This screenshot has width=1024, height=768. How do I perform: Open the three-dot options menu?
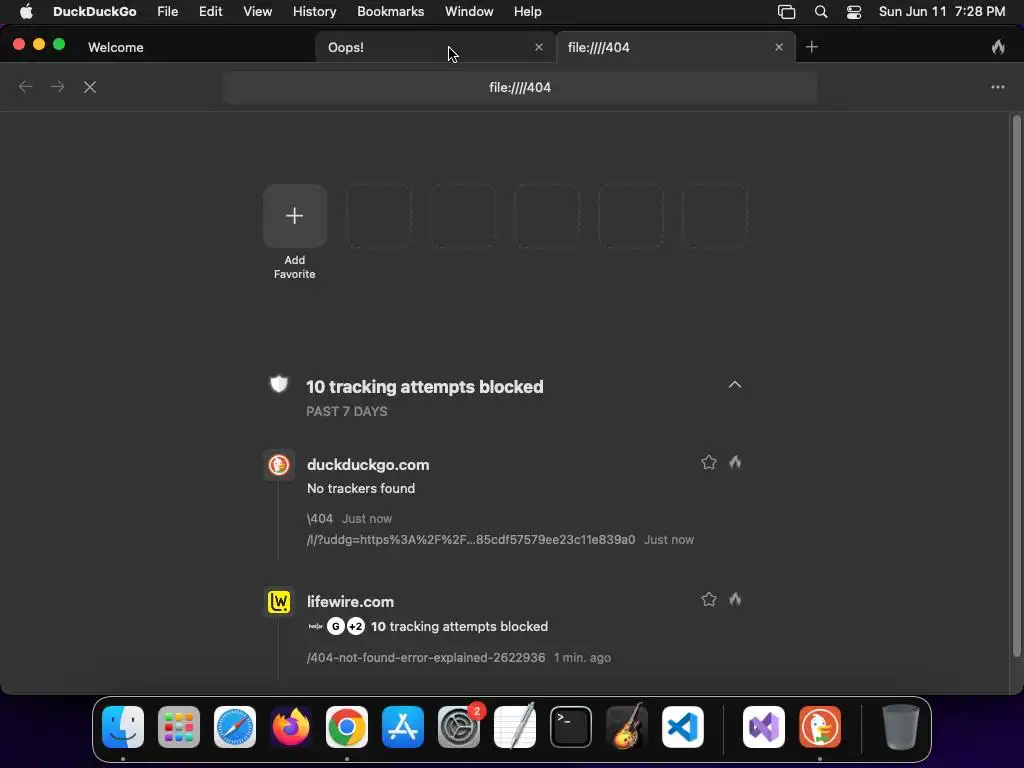click(x=998, y=87)
